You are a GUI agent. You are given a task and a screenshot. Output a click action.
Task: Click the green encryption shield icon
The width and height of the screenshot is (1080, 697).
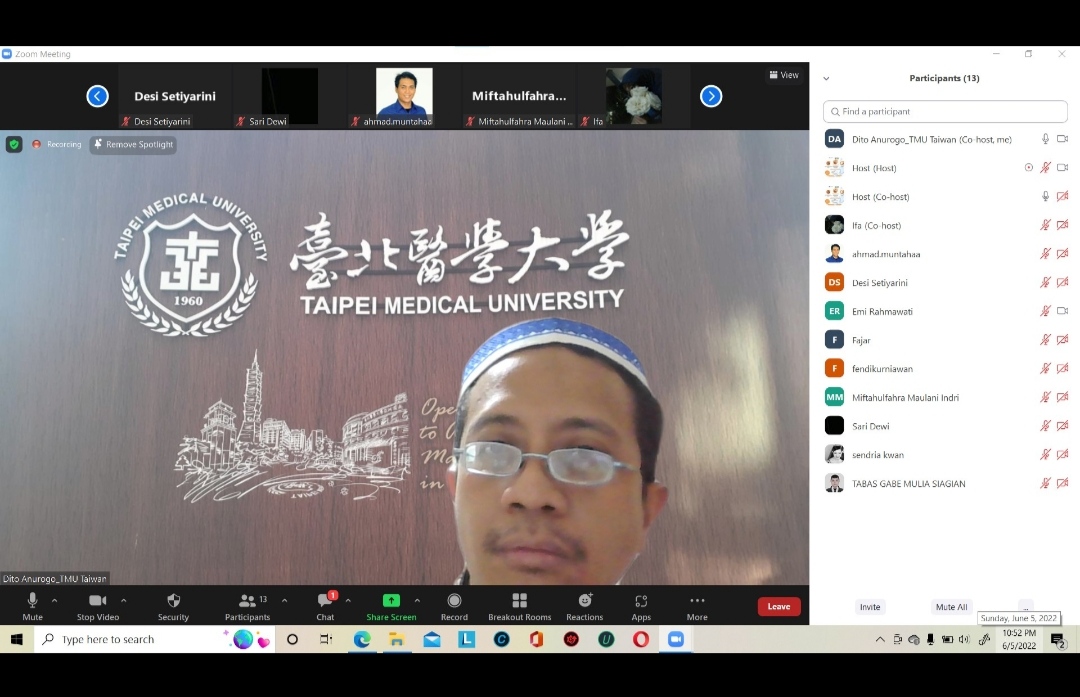14,145
